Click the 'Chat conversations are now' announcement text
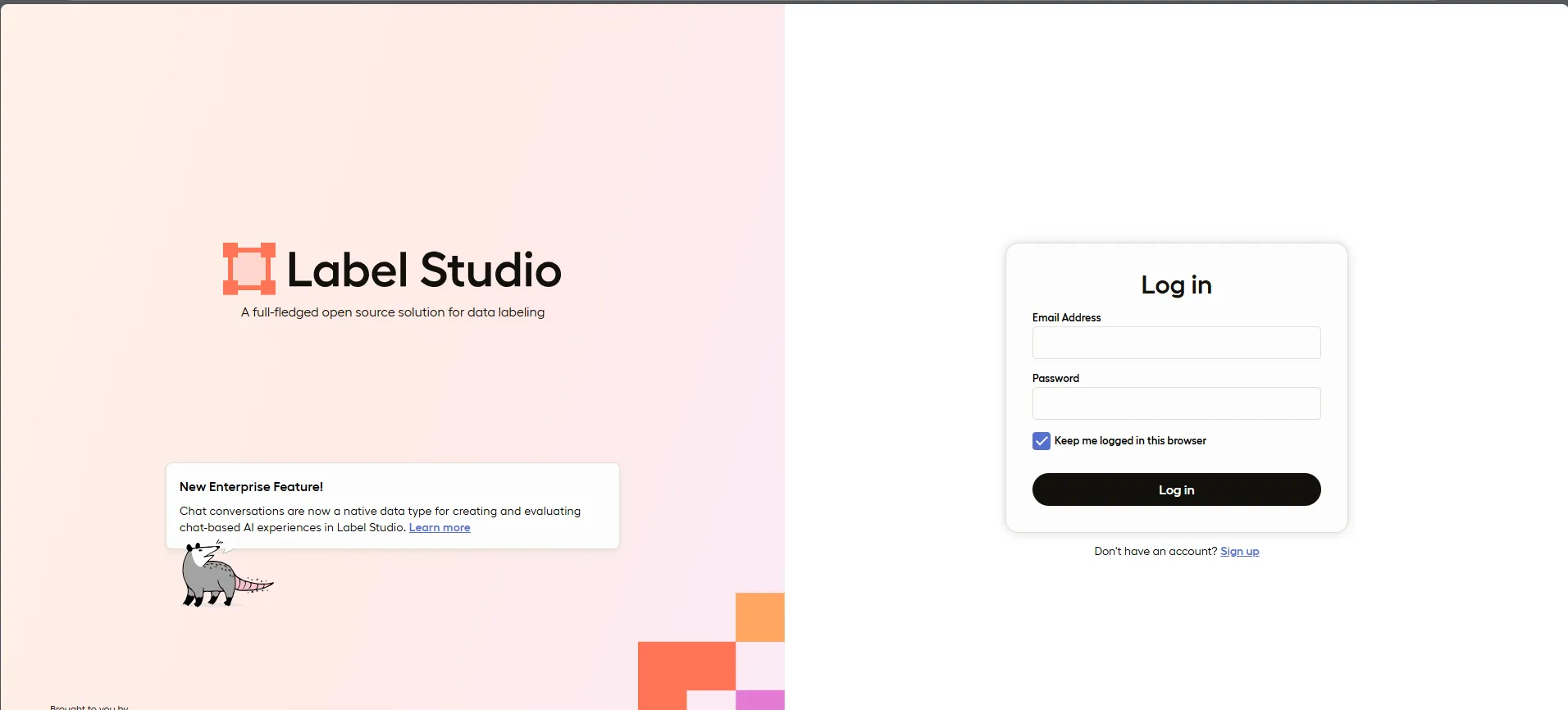Image resolution: width=1568 pixels, height=710 pixels. (x=380, y=519)
